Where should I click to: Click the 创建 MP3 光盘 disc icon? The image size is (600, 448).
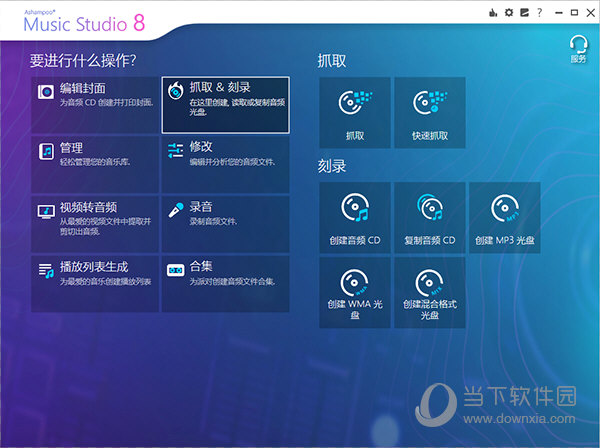click(x=505, y=209)
